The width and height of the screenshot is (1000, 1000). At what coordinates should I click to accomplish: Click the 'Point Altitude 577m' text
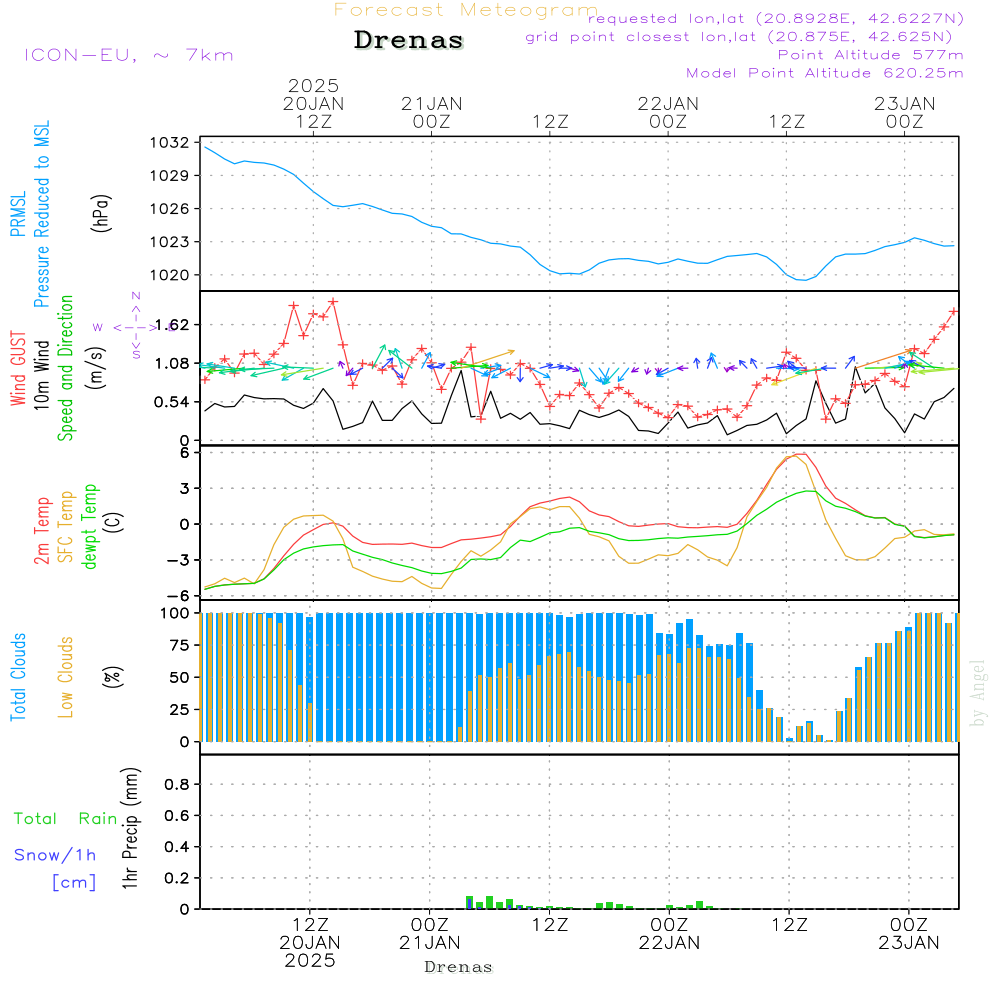pyautogui.click(x=871, y=55)
